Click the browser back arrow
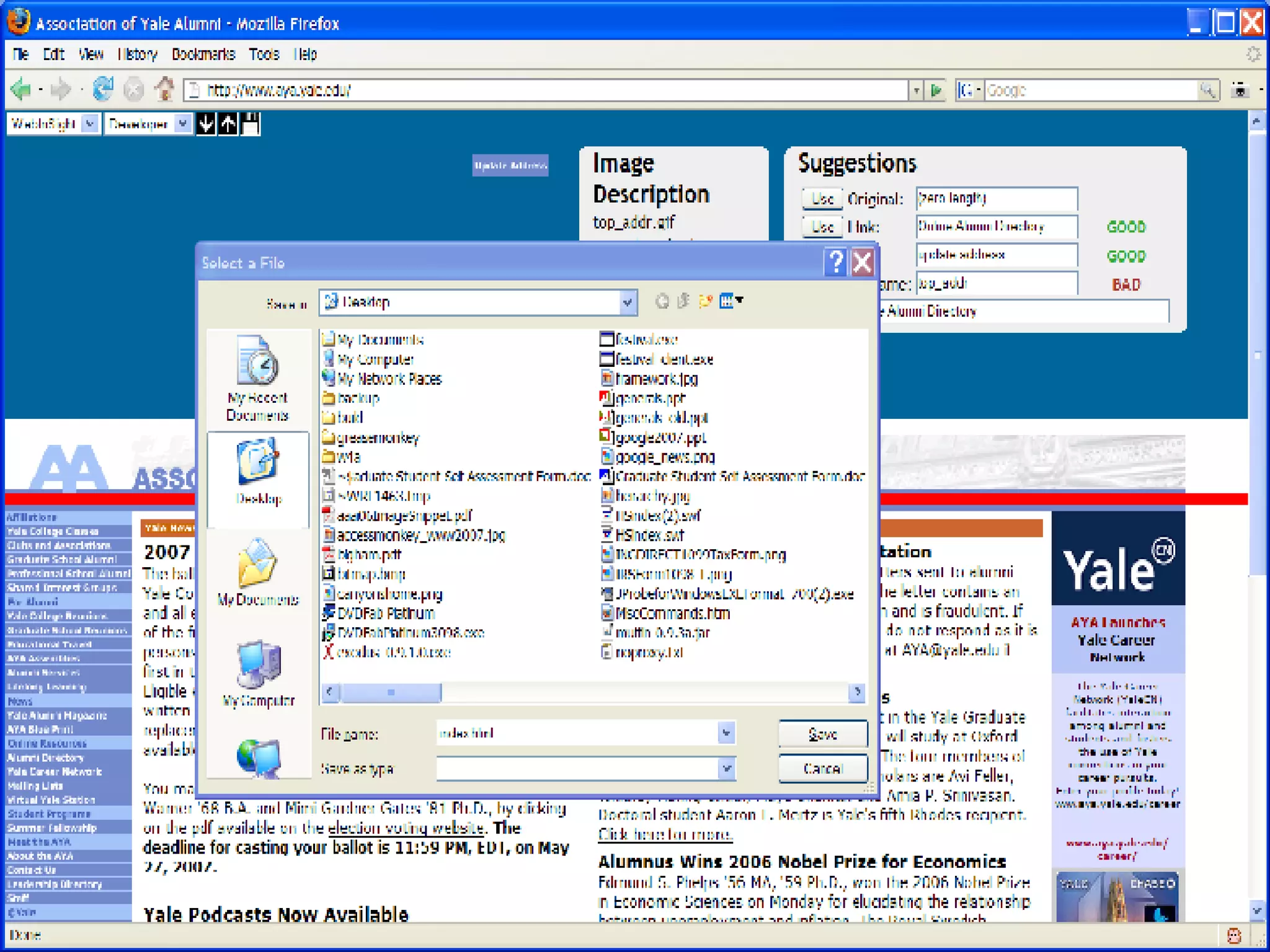This screenshot has width=1270, height=952. tap(21, 89)
